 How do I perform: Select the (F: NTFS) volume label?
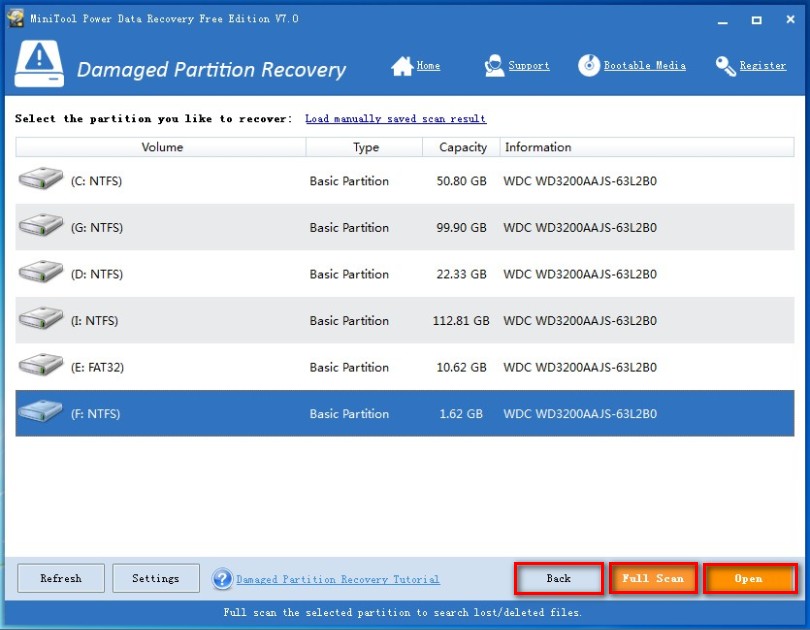coord(96,414)
